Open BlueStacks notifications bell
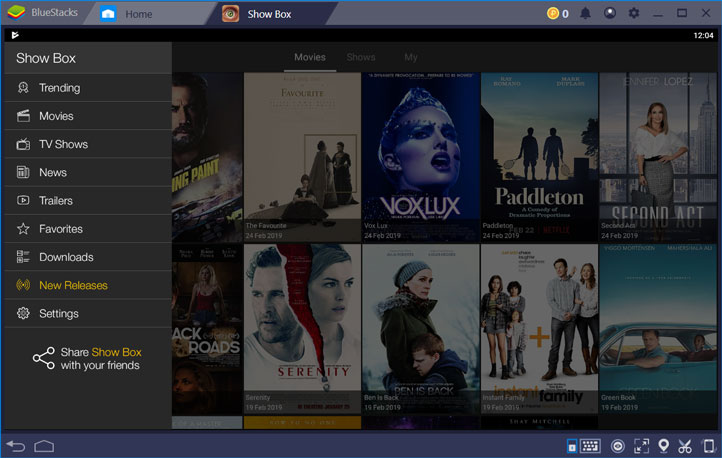 (585, 13)
